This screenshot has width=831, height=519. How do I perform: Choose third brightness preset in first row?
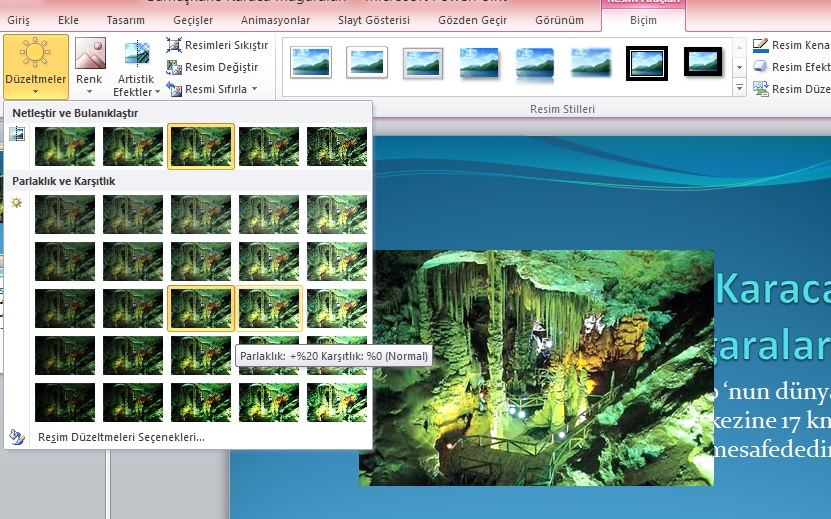(x=201, y=214)
